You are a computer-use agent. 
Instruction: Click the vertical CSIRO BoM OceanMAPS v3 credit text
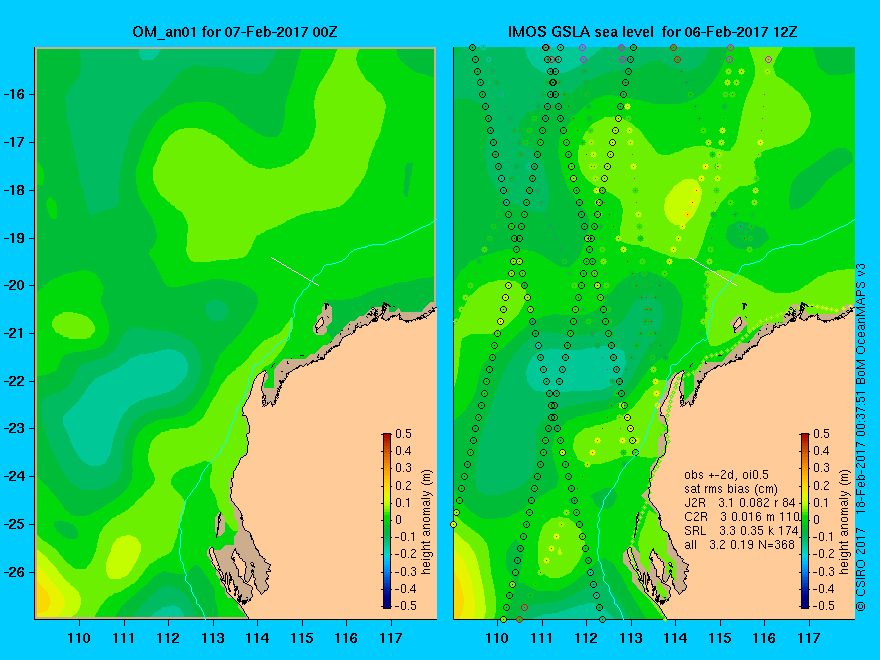click(x=861, y=437)
